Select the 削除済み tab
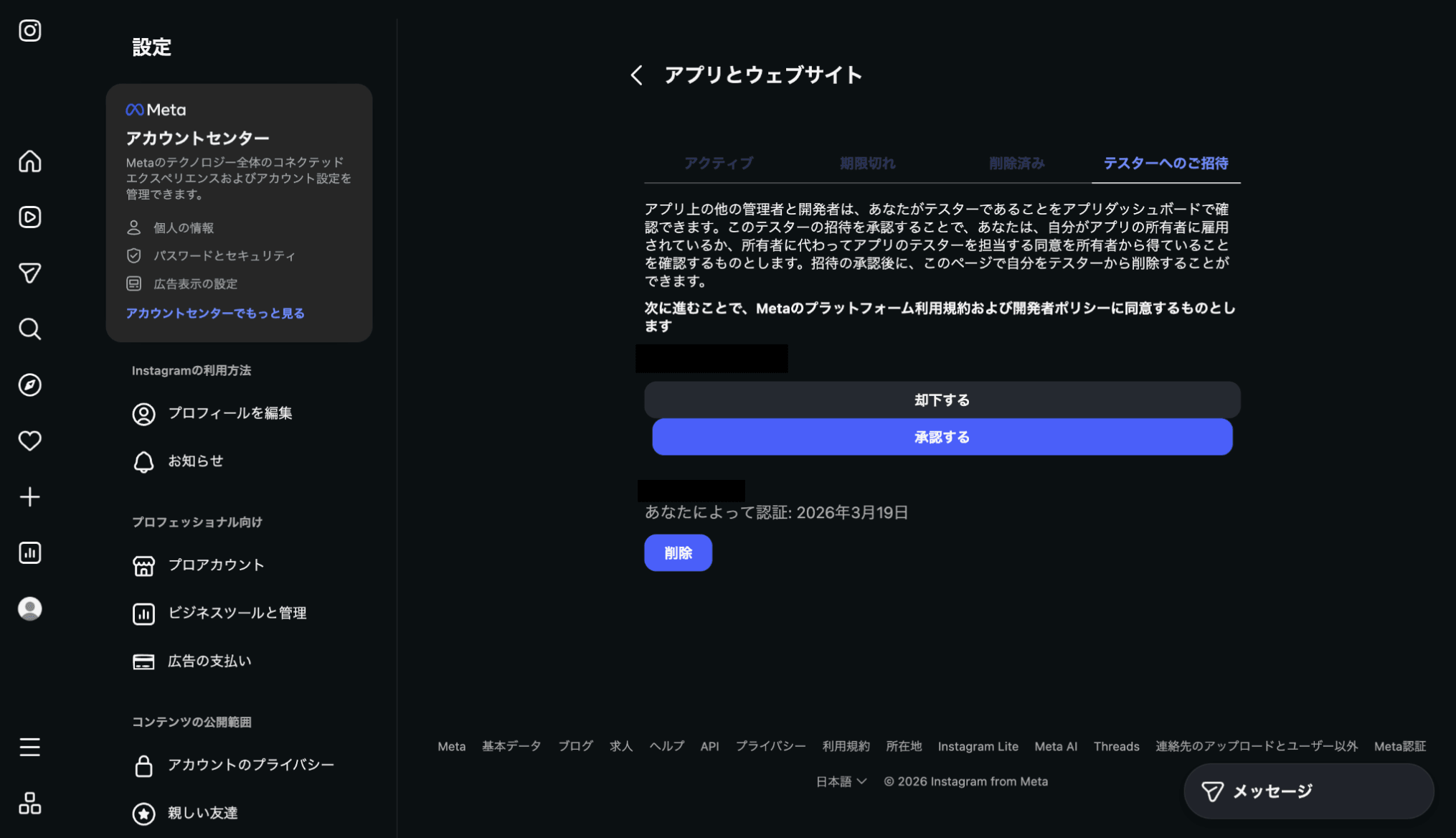The height and width of the screenshot is (838, 1456). (1016, 164)
